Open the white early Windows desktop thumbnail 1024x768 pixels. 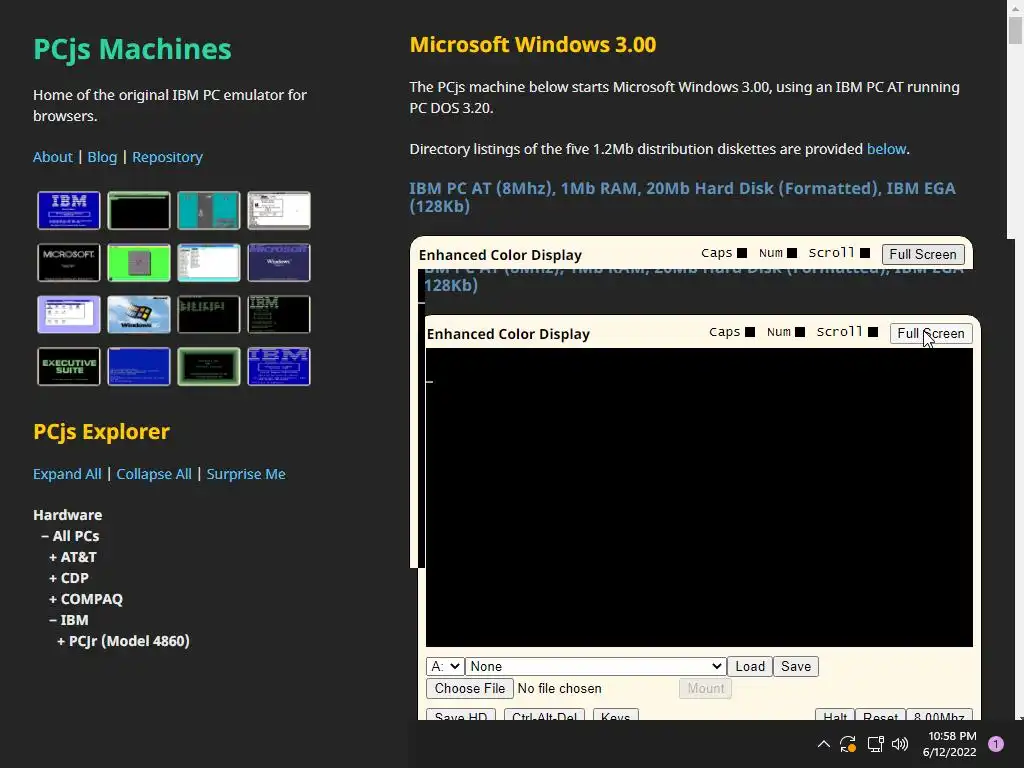pyautogui.click(x=279, y=210)
